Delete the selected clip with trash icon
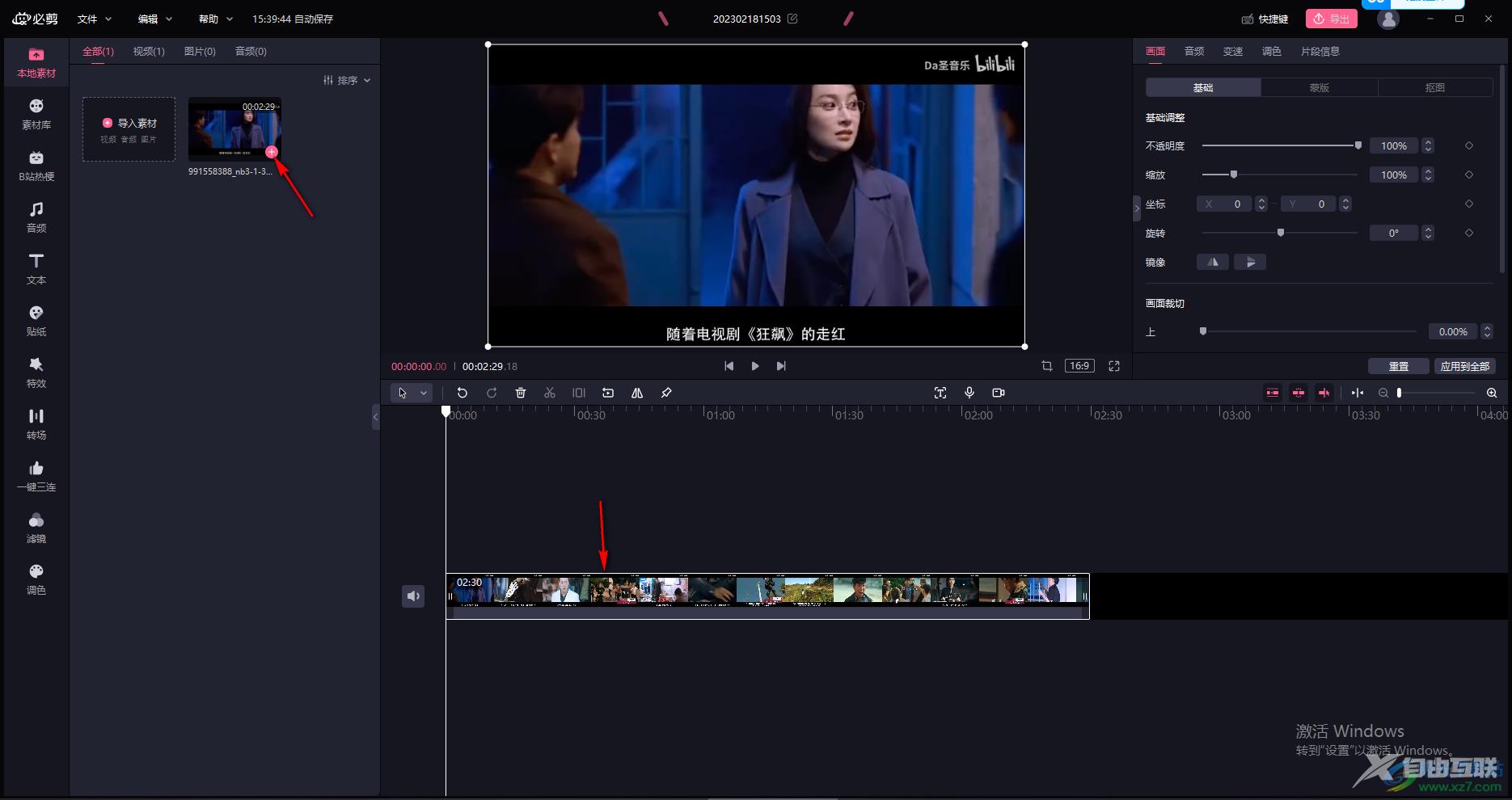 pyautogui.click(x=521, y=393)
